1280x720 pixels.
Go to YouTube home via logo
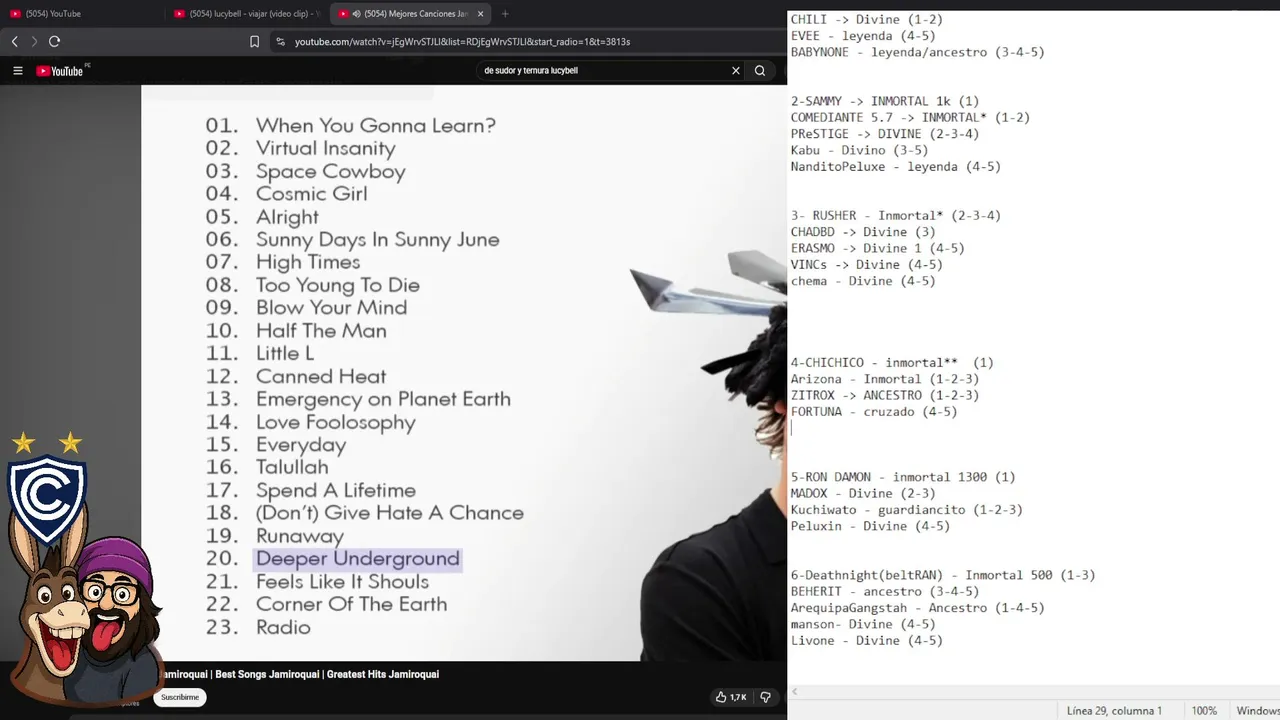(62, 71)
